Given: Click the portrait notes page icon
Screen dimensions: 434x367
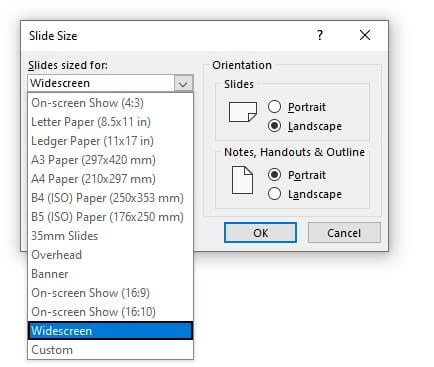Looking at the screenshot, I should [x=242, y=180].
